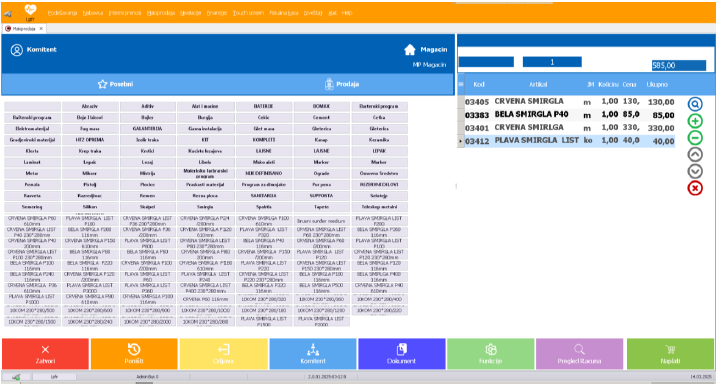
Task: Click the Magacin home icon
Action: 410,49
